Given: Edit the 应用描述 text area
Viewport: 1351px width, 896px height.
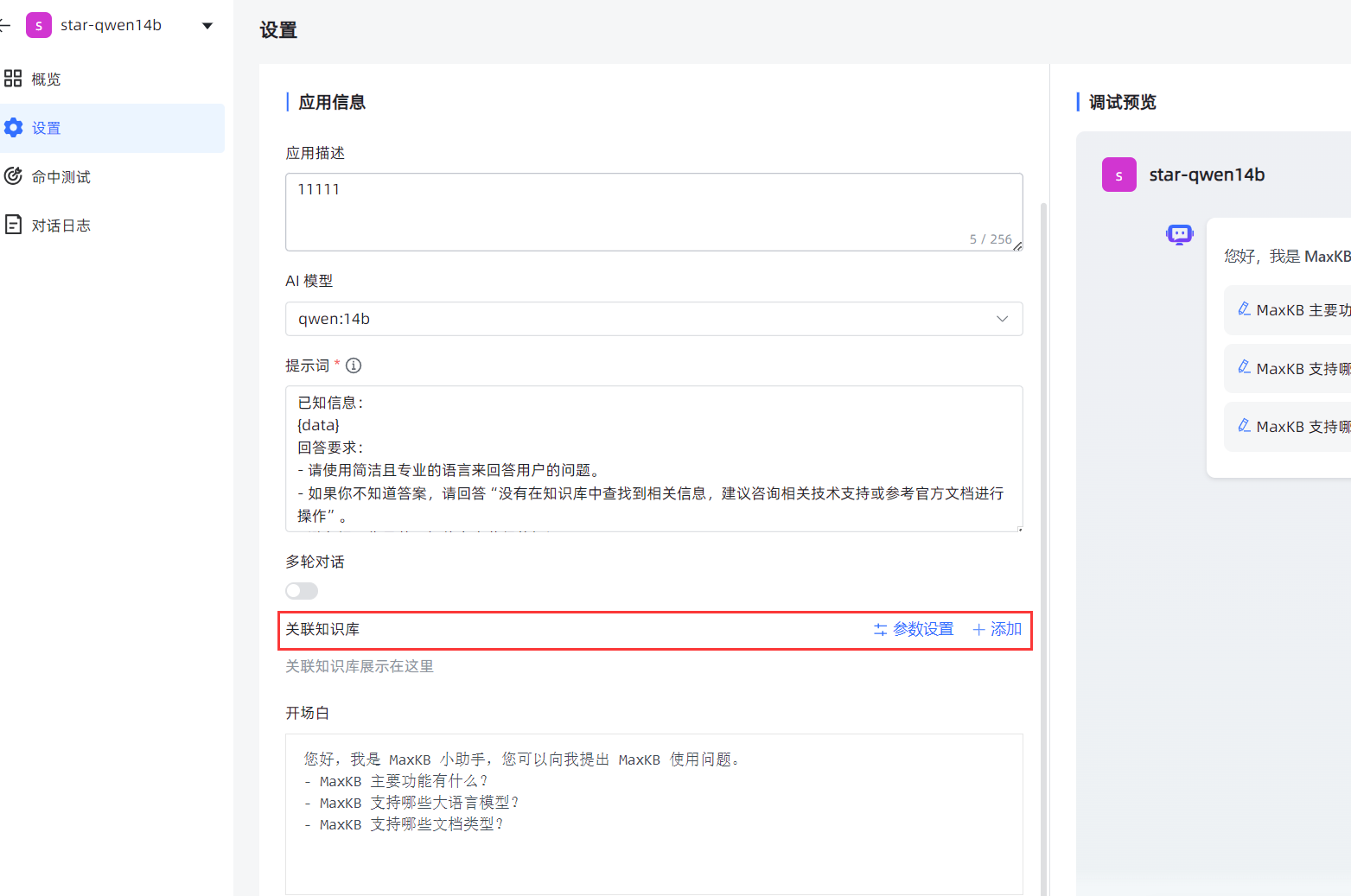Looking at the screenshot, I should pos(654,212).
